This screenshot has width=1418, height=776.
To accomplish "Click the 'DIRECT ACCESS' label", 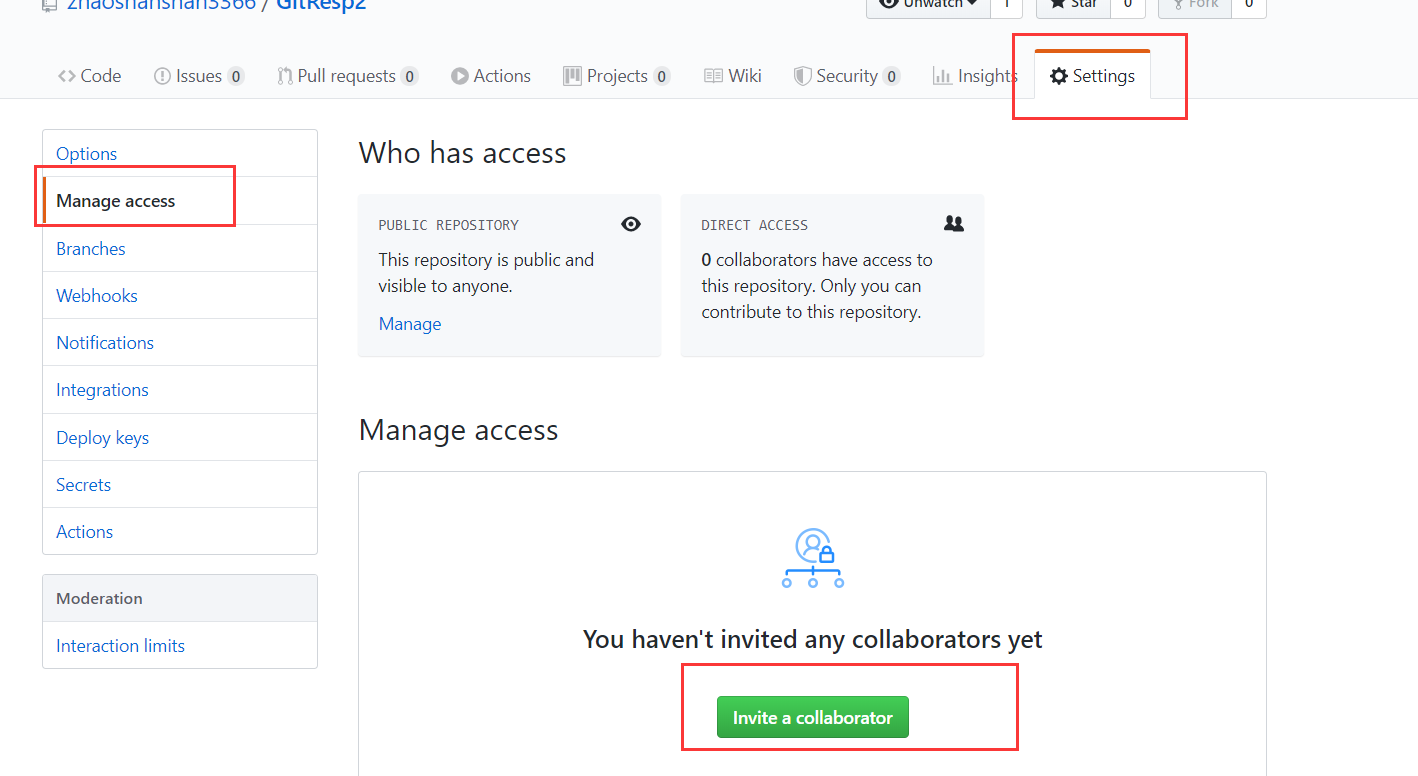I will [755, 225].
